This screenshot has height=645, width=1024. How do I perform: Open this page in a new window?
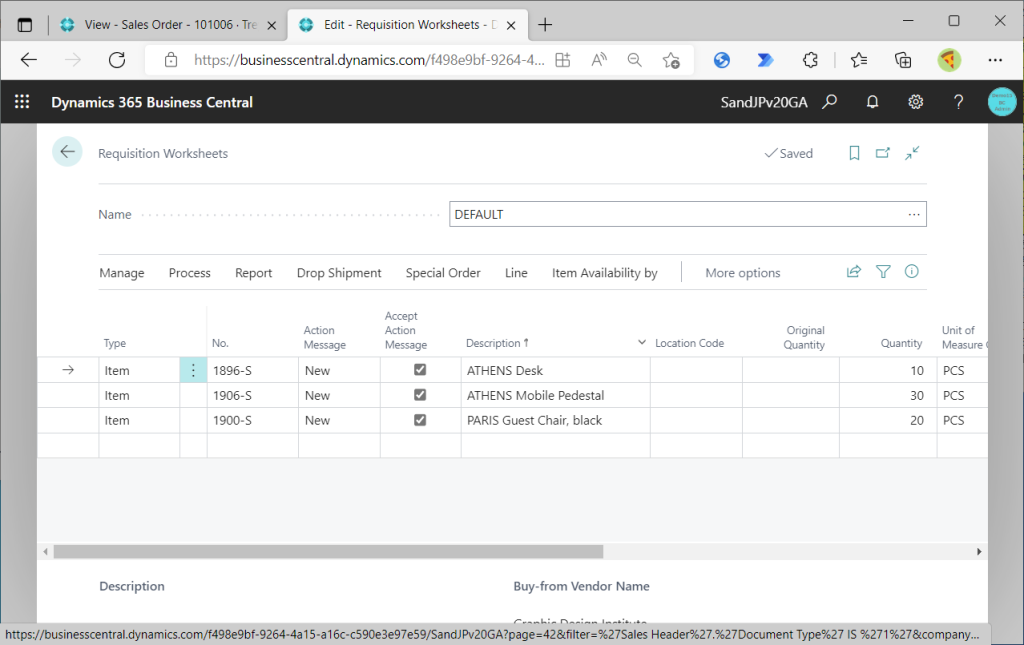point(883,153)
